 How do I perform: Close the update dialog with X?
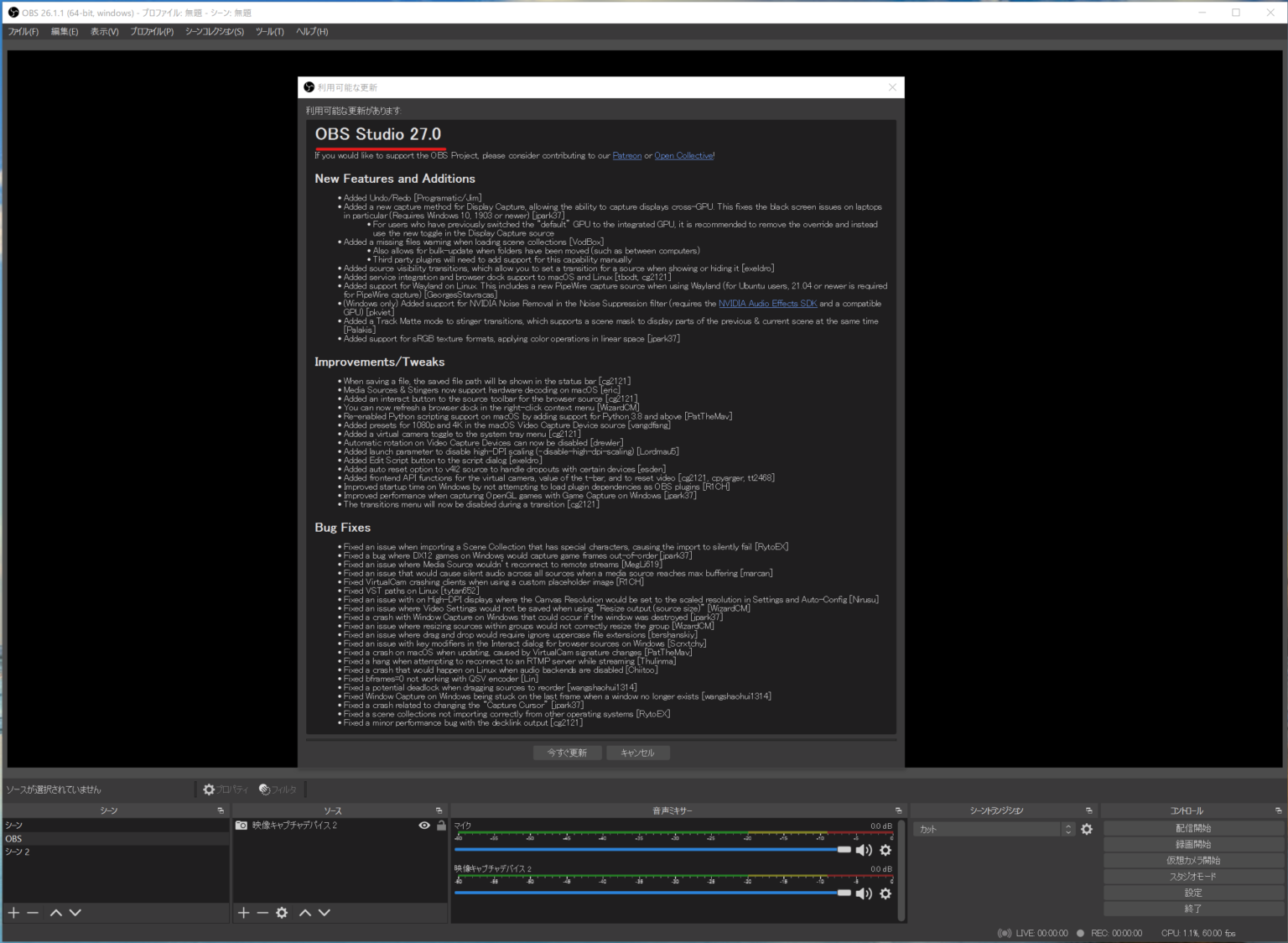click(892, 87)
